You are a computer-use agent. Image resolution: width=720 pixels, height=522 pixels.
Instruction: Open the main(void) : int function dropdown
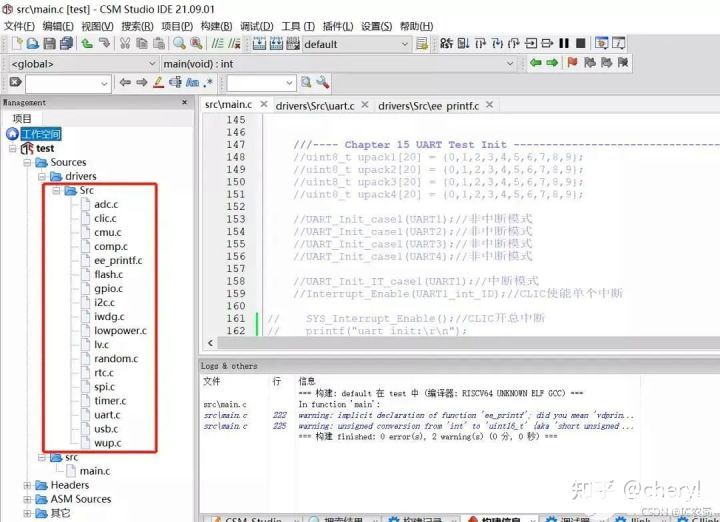[338, 64]
